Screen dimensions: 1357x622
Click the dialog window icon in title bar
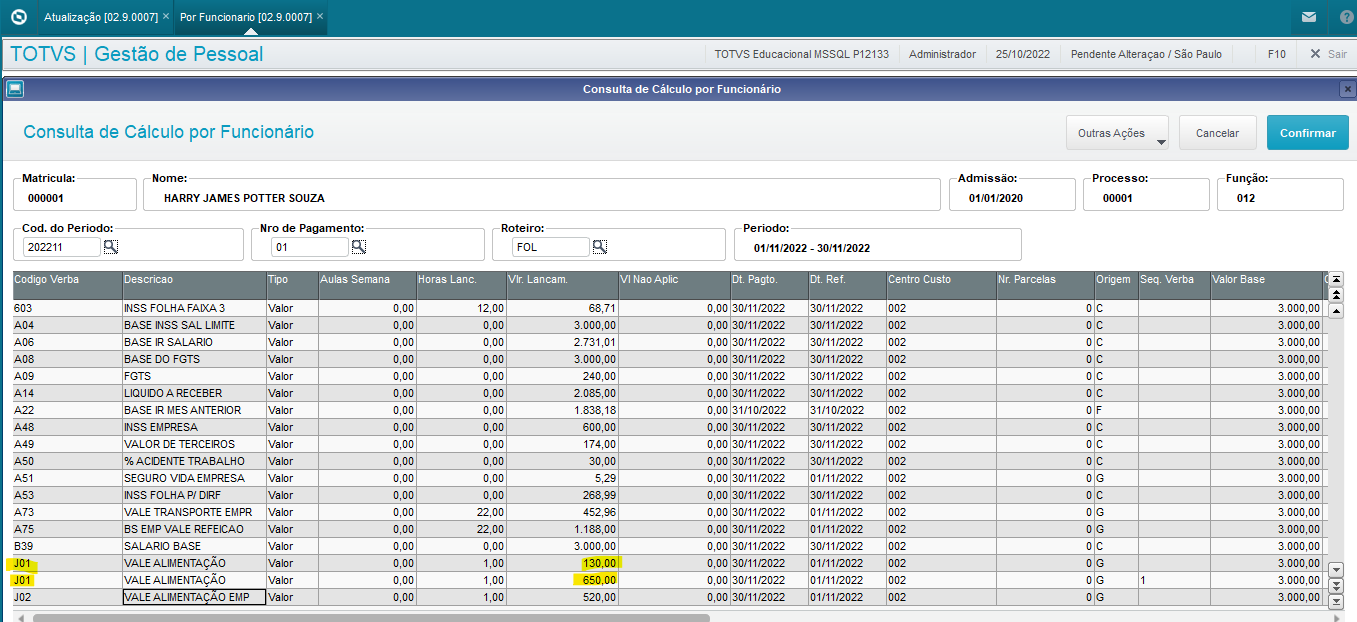(x=15, y=89)
